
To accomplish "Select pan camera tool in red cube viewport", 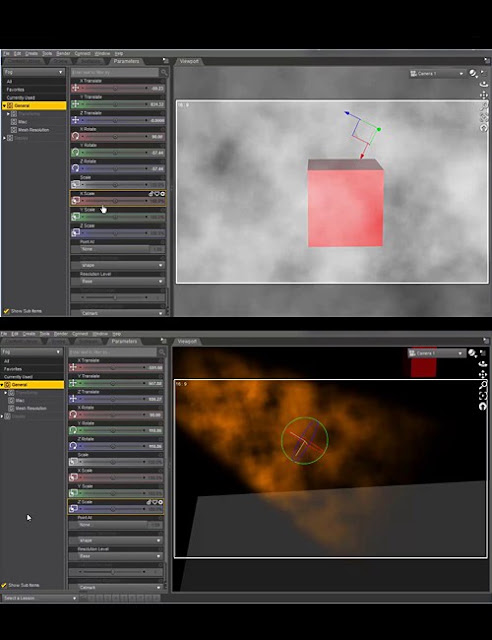I will tap(484, 95).
